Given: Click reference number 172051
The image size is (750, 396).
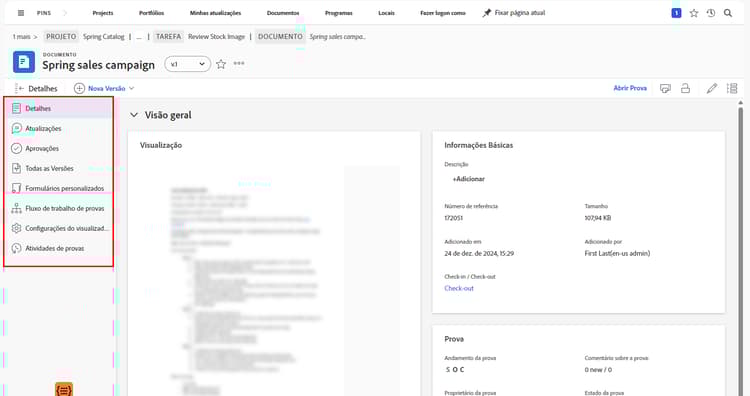Looking at the screenshot, I should [453, 218].
